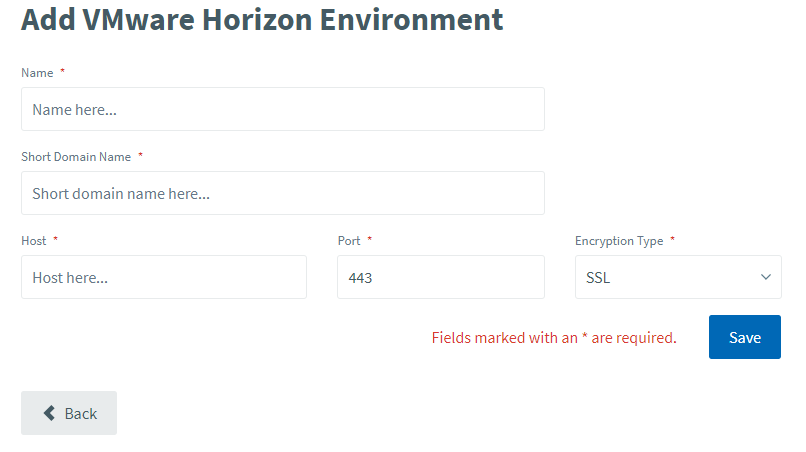Click the 'Short Domain Name' label
This screenshot has width=806, height=452.
[x=76, y=157]
